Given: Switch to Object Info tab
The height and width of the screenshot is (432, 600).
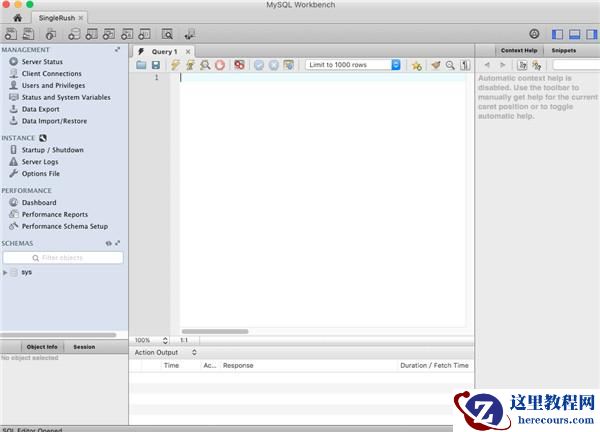Looking at the screenshot, I should (42, 347).
